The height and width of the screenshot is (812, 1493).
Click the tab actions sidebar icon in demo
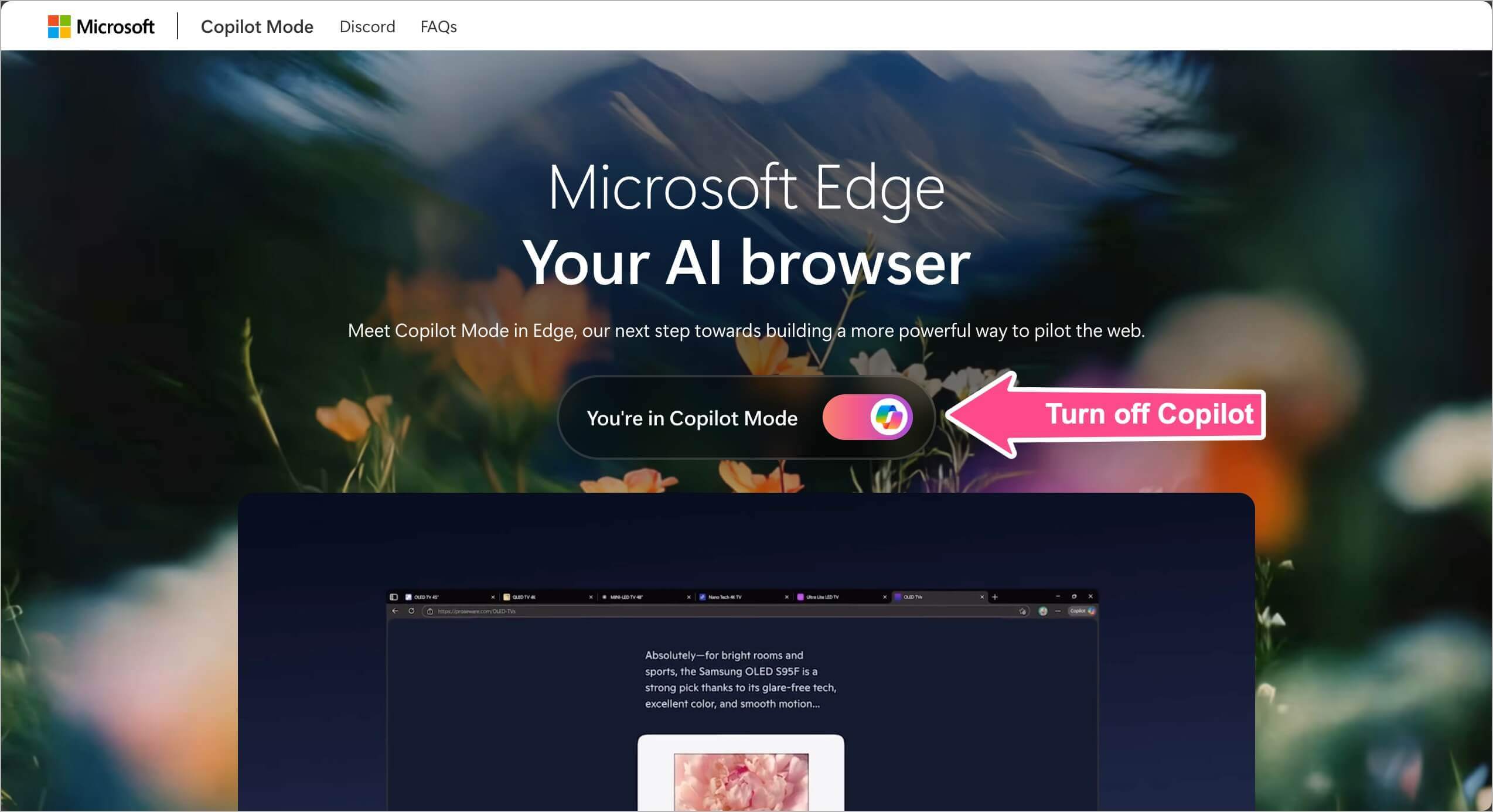(x=394, y=597)
